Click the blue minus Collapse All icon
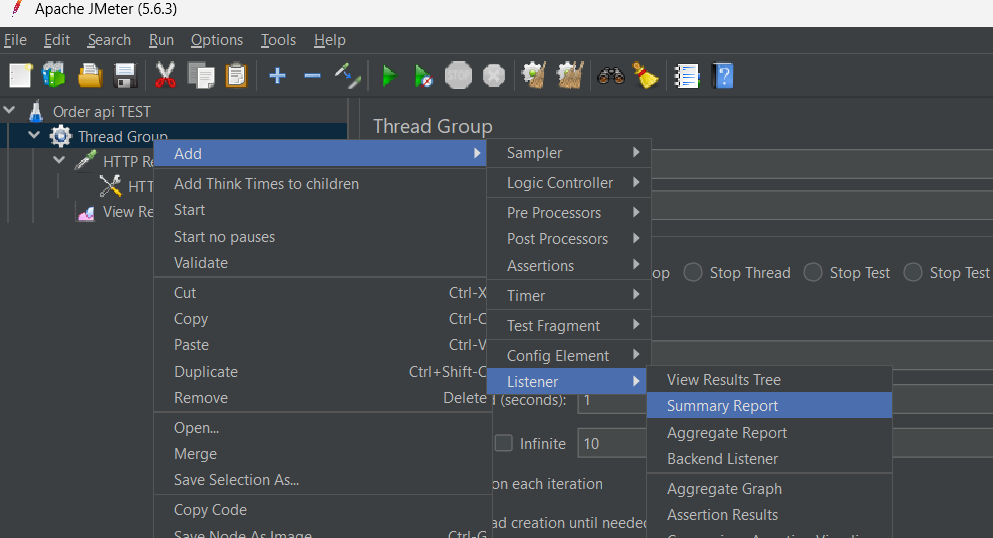This screenshot has width=993, height=538. tap(312, 76)
